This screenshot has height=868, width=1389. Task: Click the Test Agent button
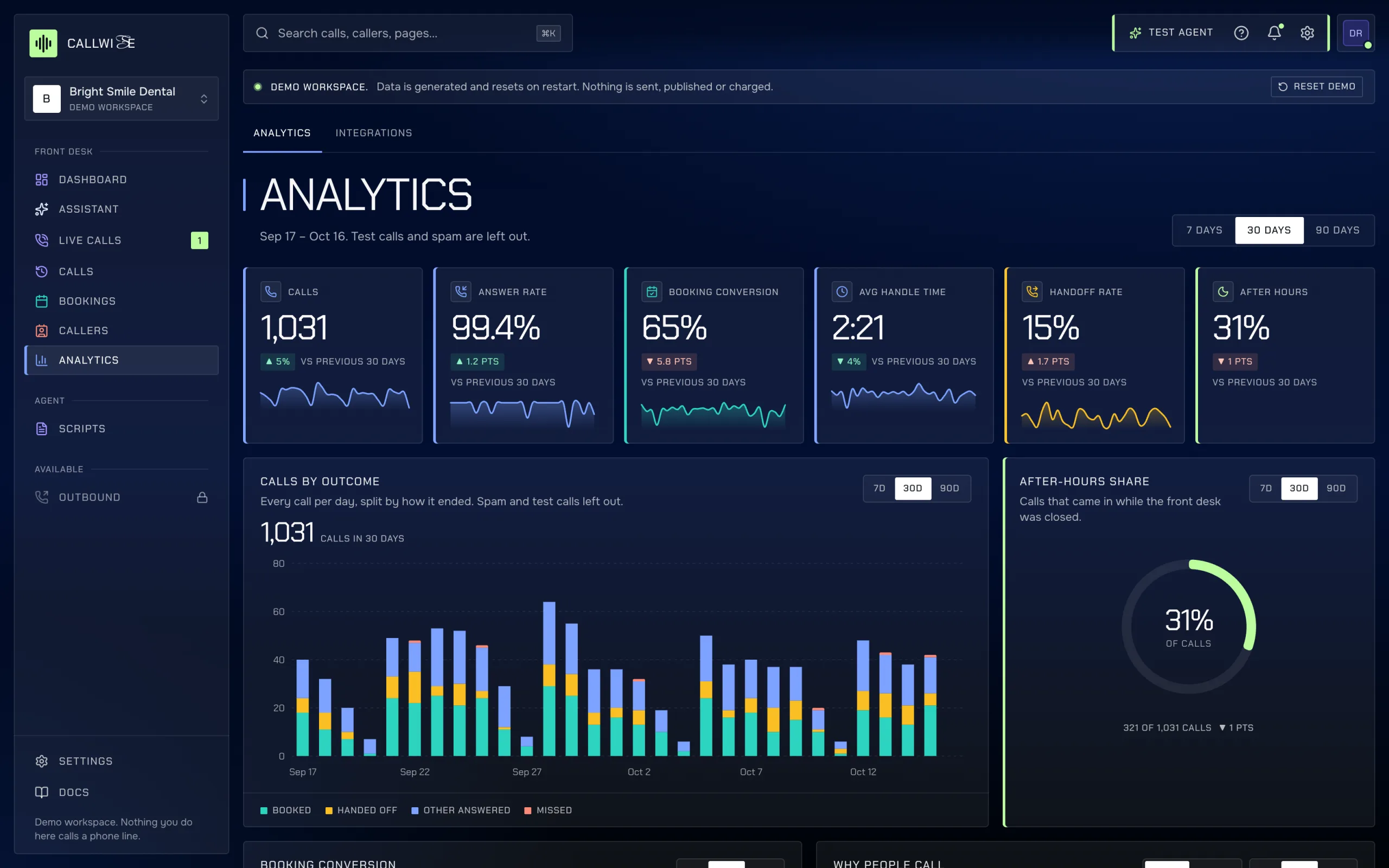[1171, 33]
